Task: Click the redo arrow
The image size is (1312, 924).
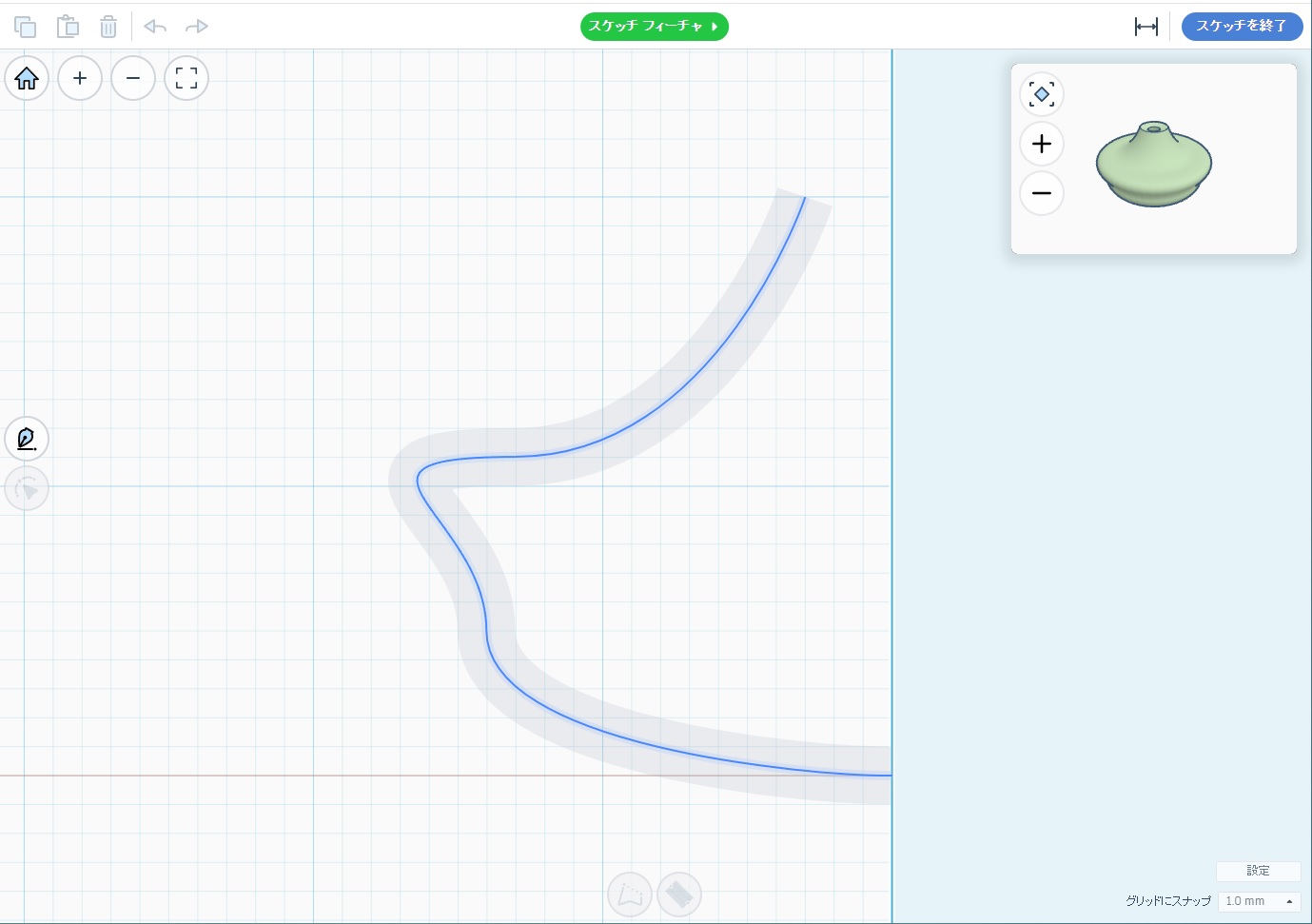Action: tap(196, 27)
